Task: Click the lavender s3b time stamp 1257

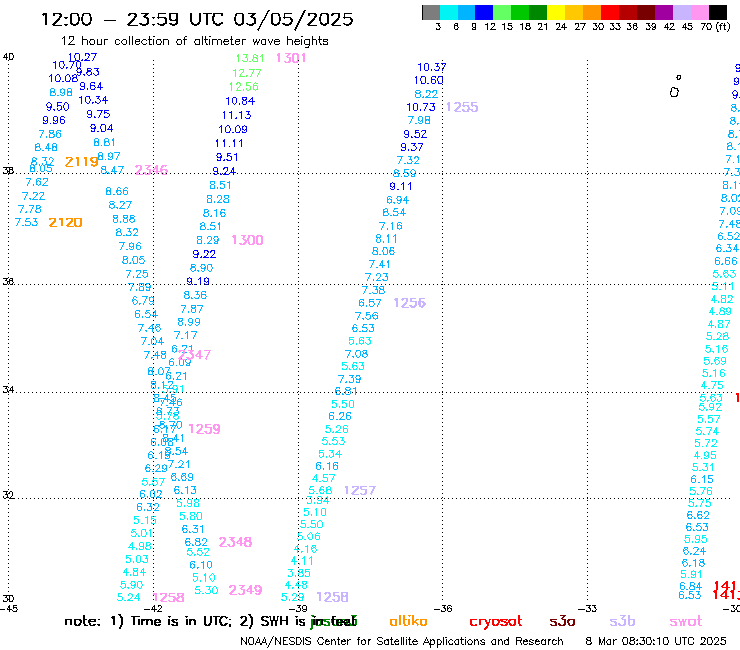Action: tap(360, 490)
